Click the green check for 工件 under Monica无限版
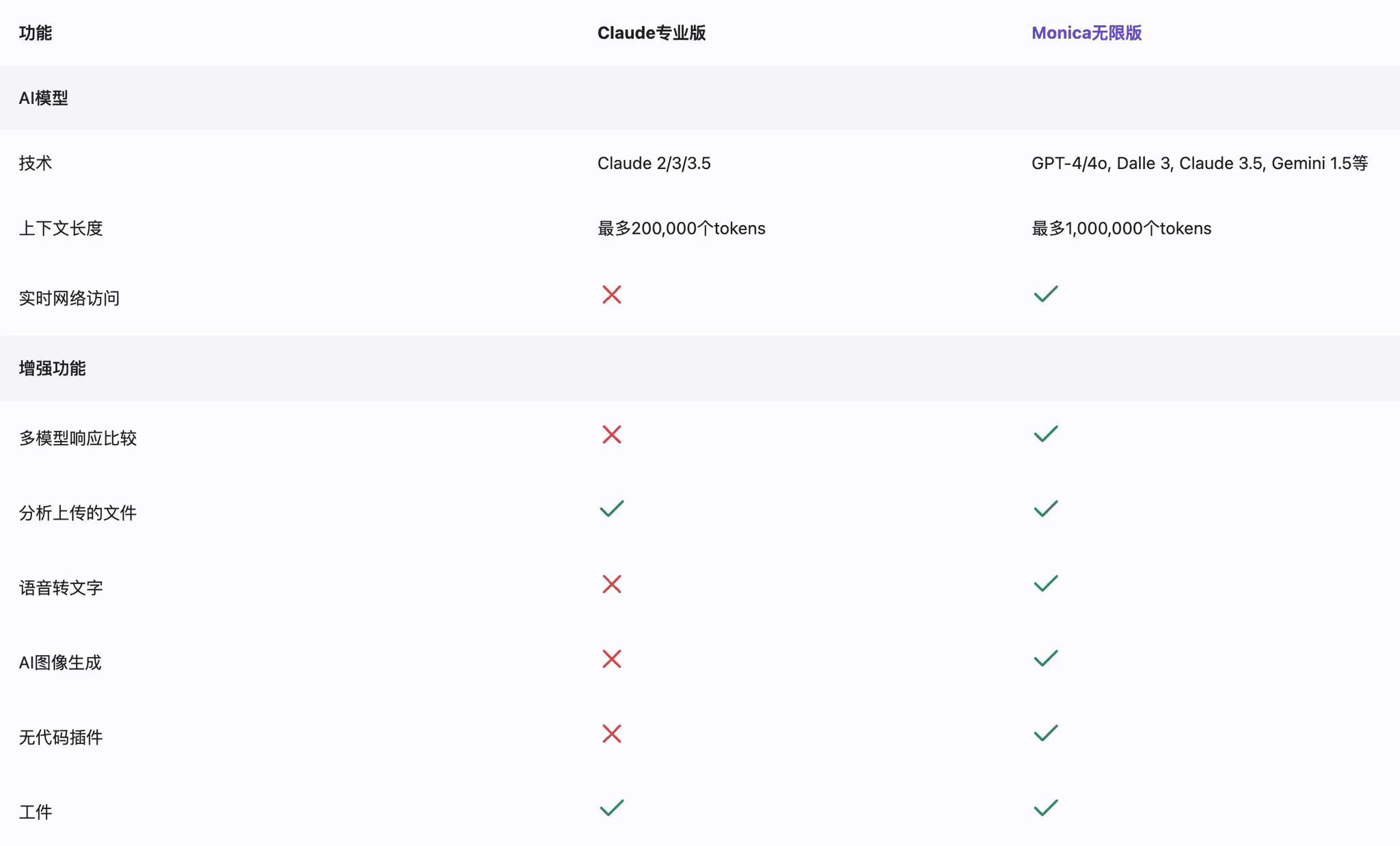The image size is (1400, 846). [x=1046, y=808]
